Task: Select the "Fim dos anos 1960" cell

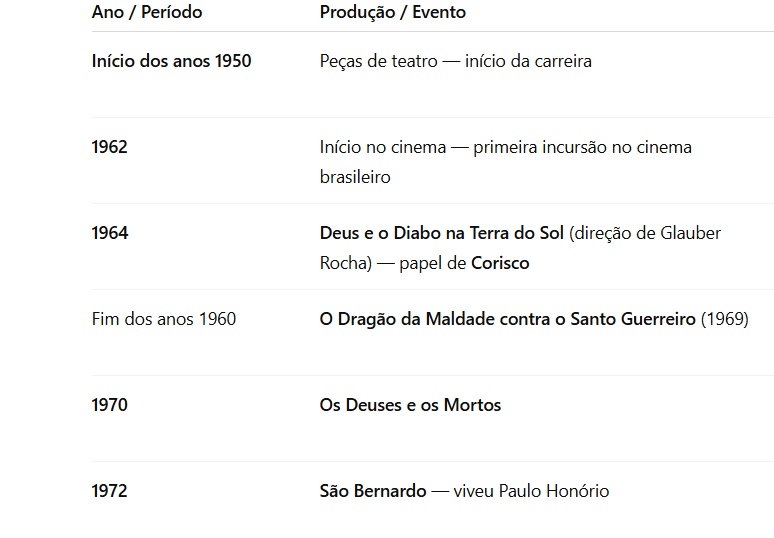Action: [x=164, y=319]
